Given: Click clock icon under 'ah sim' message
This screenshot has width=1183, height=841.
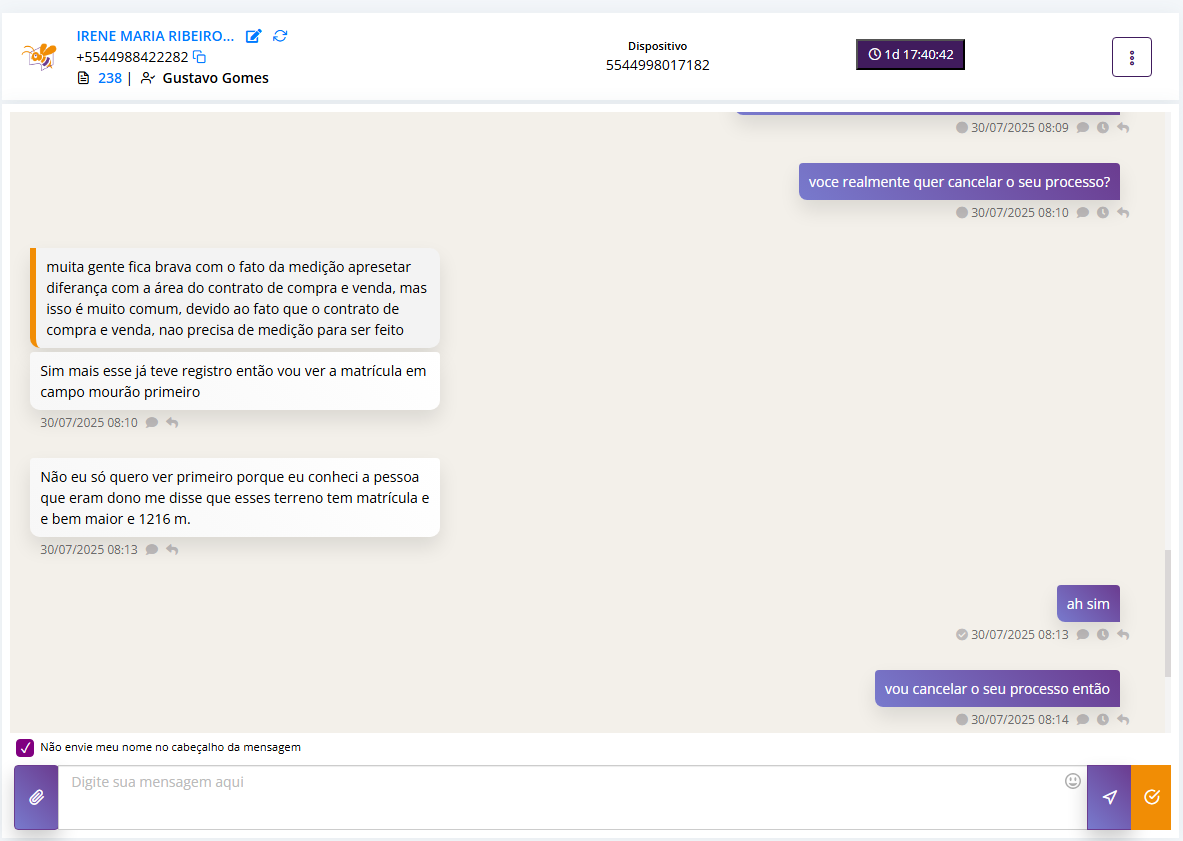Looking at the screenshot, I should pyautogui.click(x=1103, y=635).
